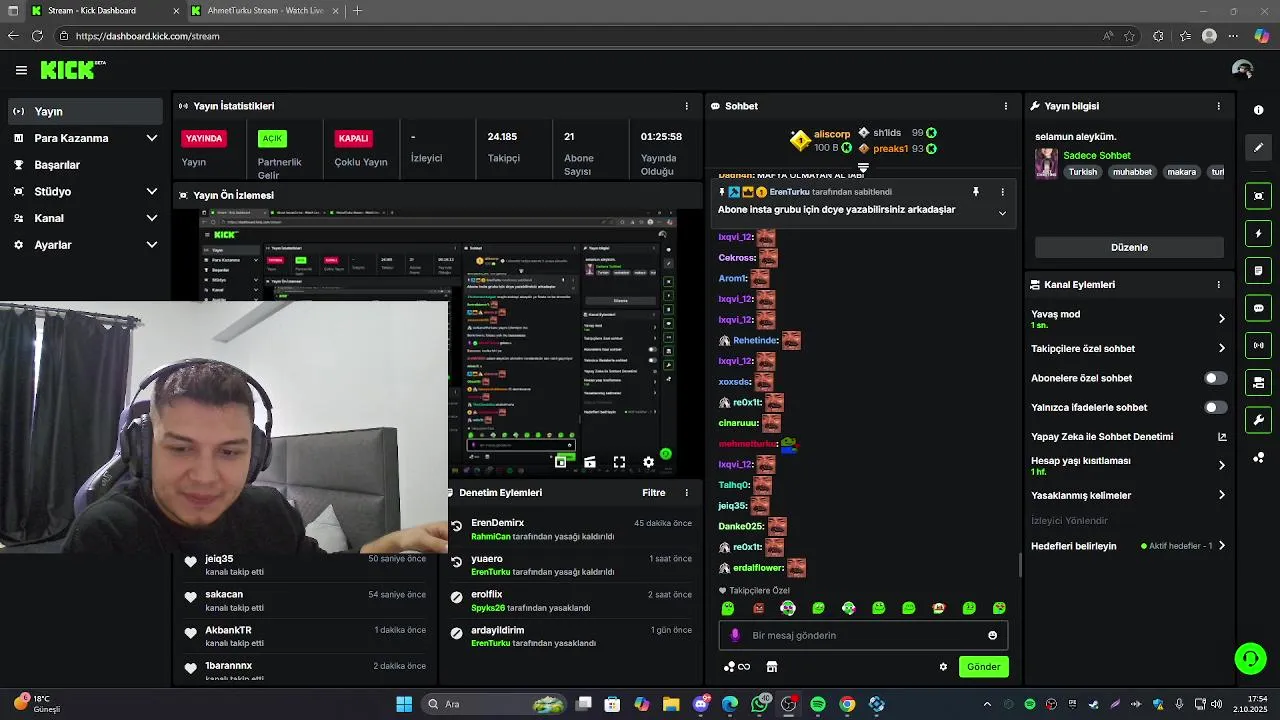This screenshot has height=720, width=1280.
Task: Open Spotify from the taskbar
Action: 818,704
